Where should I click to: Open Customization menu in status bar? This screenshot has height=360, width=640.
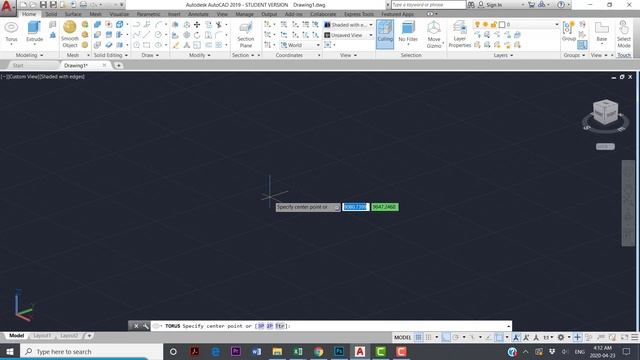(635, 337)
